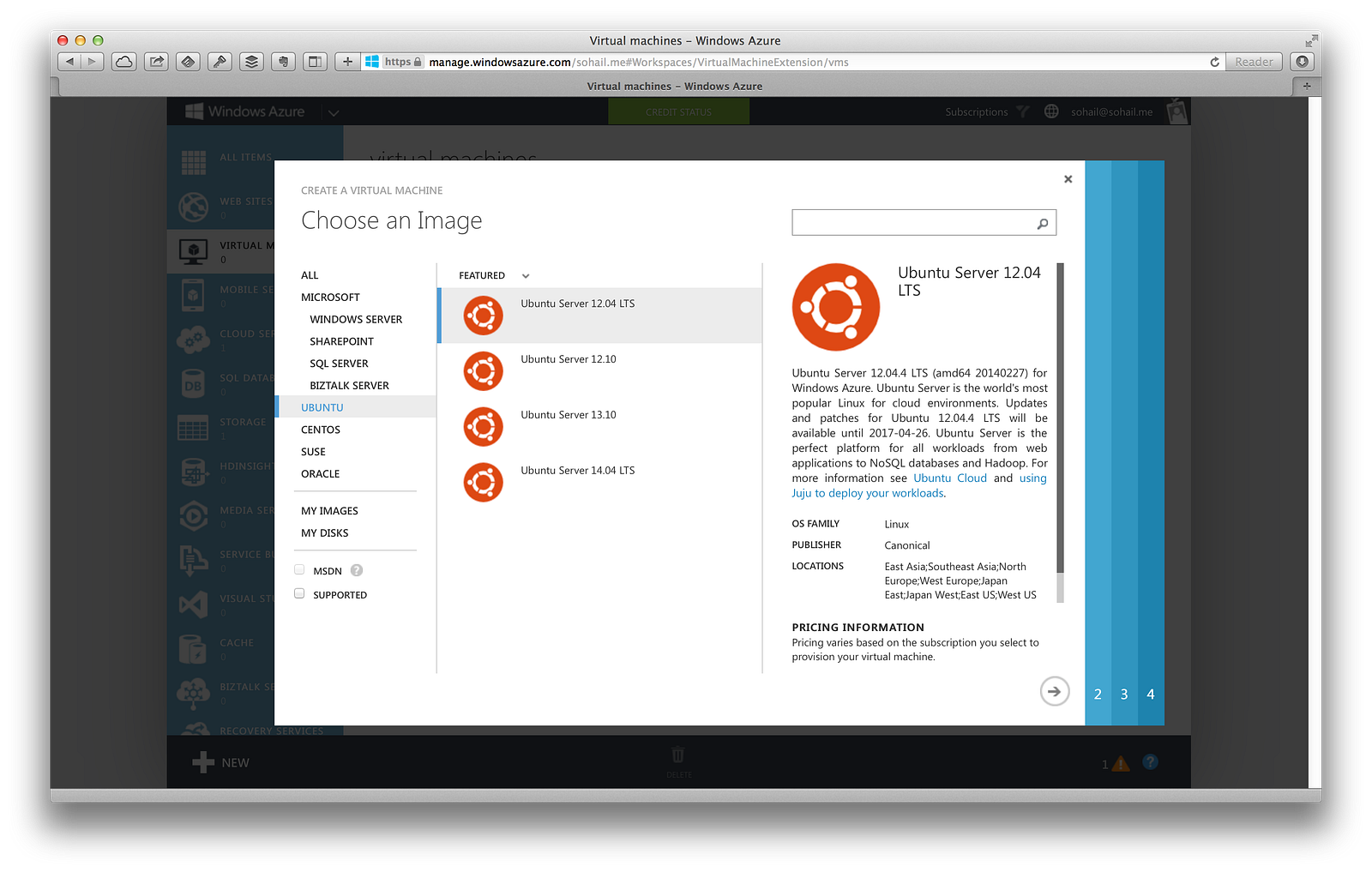
Task: Open the dropdown chevron beside Windows Azure logo
Action: pyautogui.click(x=334, y=112)
